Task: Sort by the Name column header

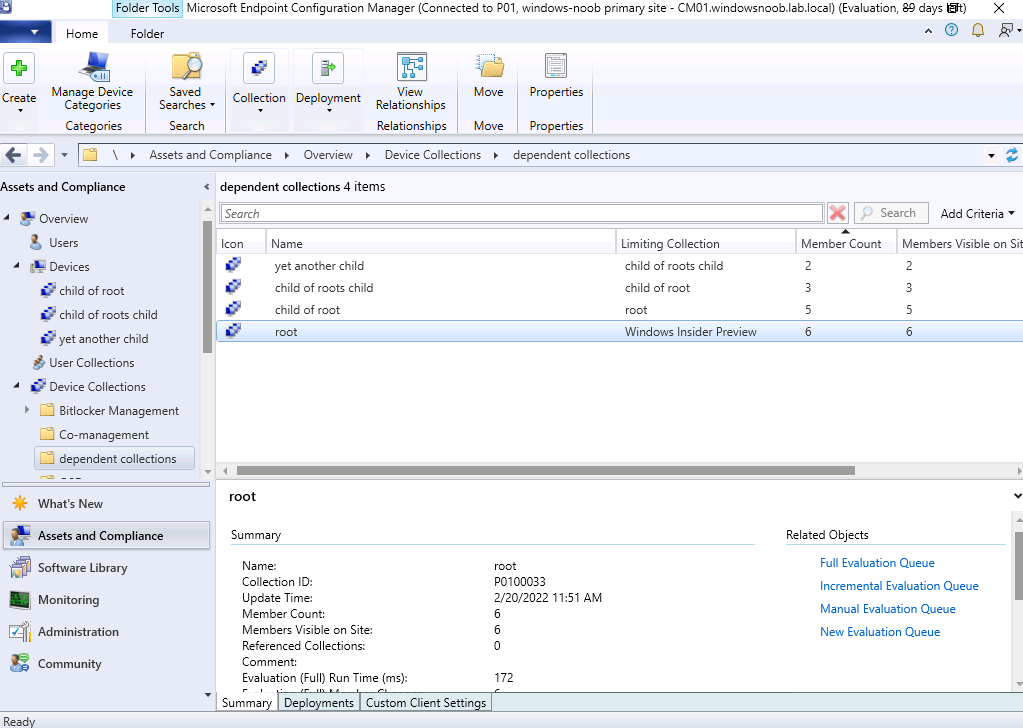Action: coord(440,243)
